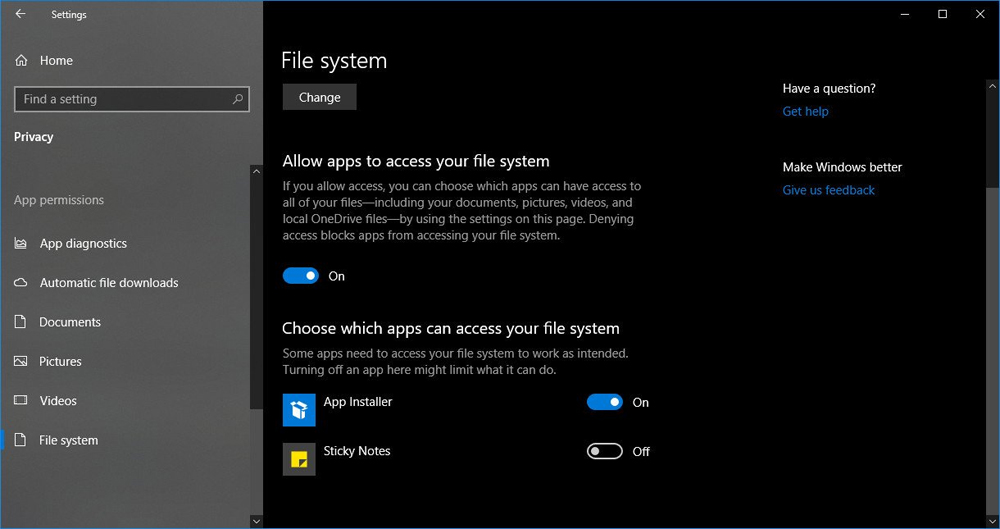Click the Sticky Notes app icon
Screen dimensions: 1000x529
[x=299, y=459]
